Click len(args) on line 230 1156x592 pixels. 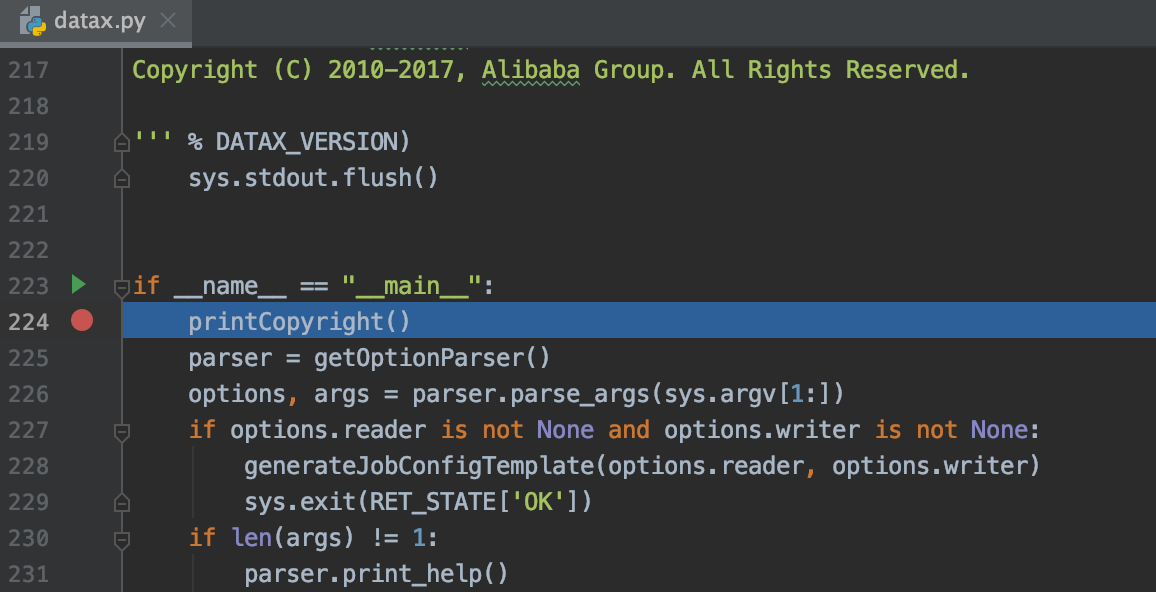293,538
